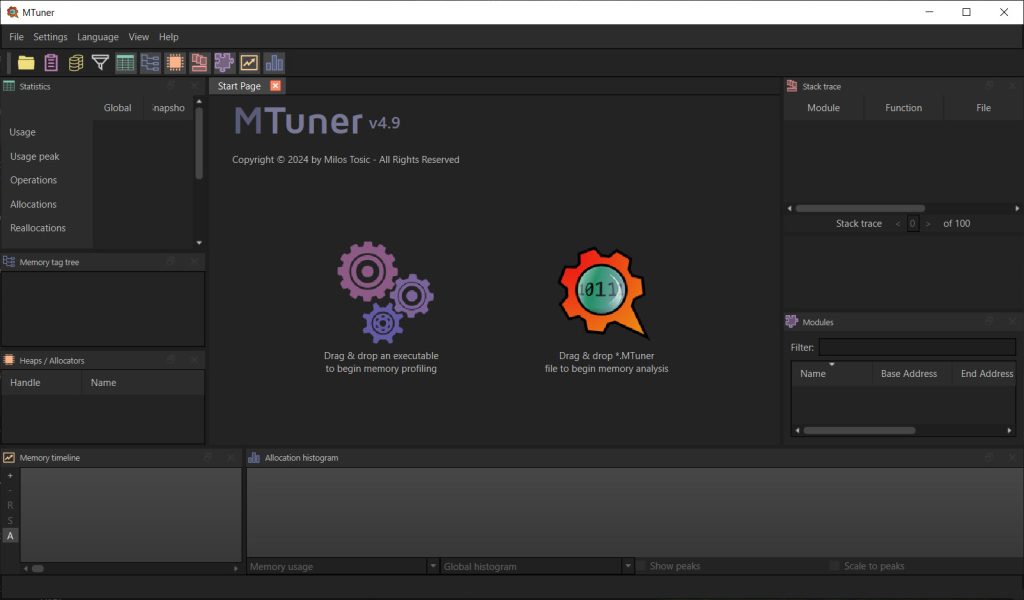This screenshot has height=600, width=1024.
Task: Click the white funnel filter toolbar icon
Action: [101, 63]
